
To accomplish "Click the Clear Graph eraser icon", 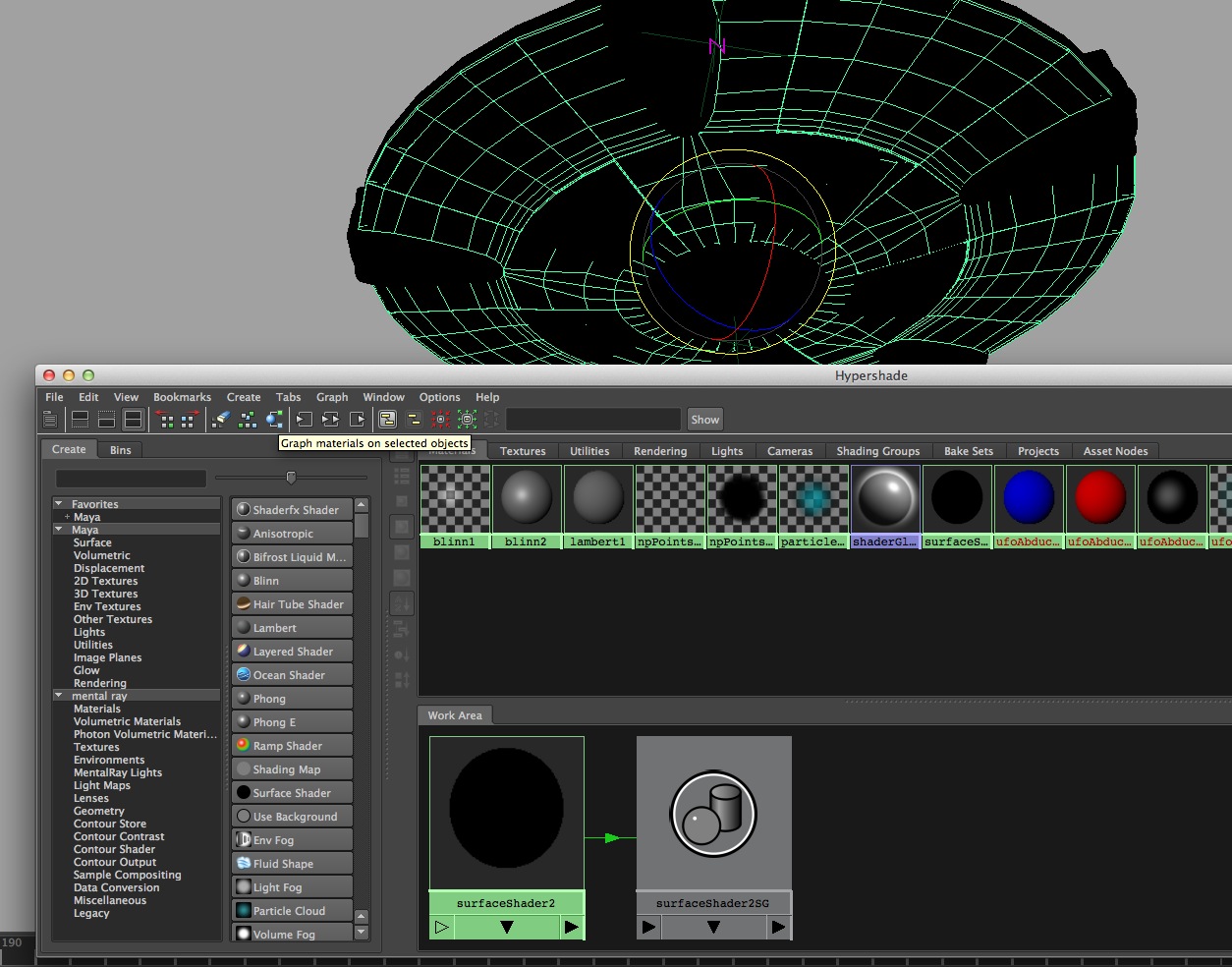I will 221,420.
